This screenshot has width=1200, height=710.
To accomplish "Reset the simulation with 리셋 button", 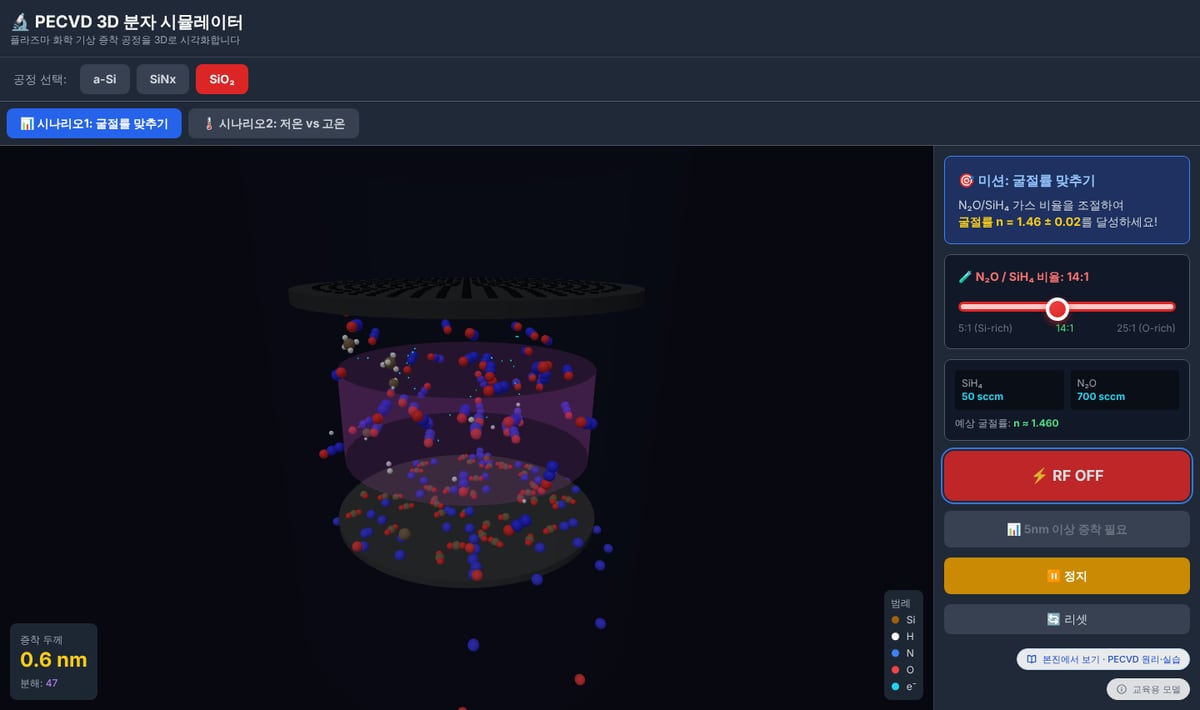I will coord(1067,619).
